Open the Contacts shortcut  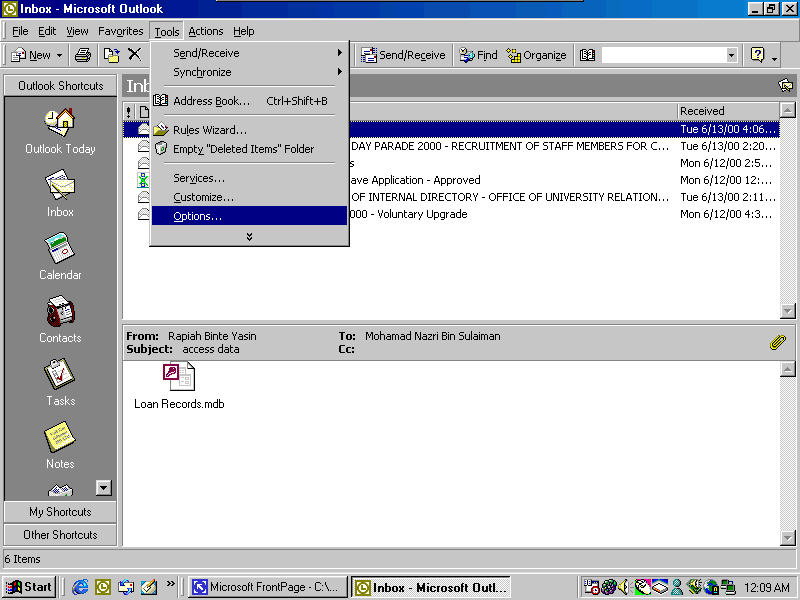(x=60, y=319)
